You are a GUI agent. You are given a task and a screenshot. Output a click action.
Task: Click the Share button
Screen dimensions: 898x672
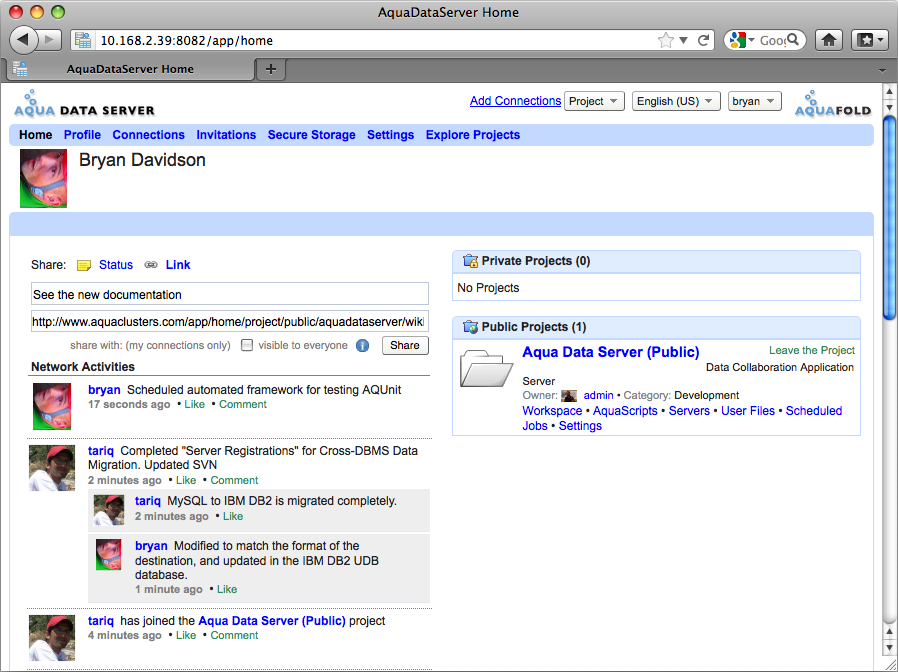point(405,345)
